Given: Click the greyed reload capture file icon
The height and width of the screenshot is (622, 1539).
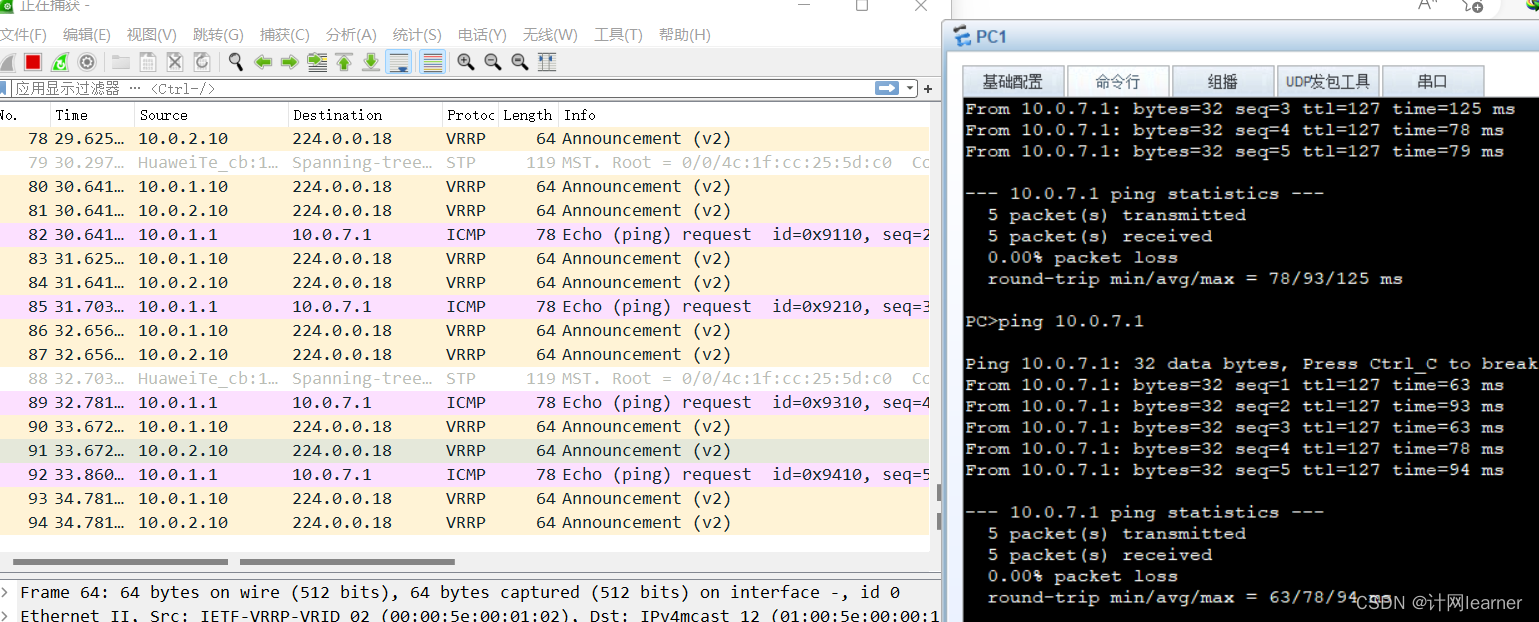Looking at the screenshot, I should point(202,62).
